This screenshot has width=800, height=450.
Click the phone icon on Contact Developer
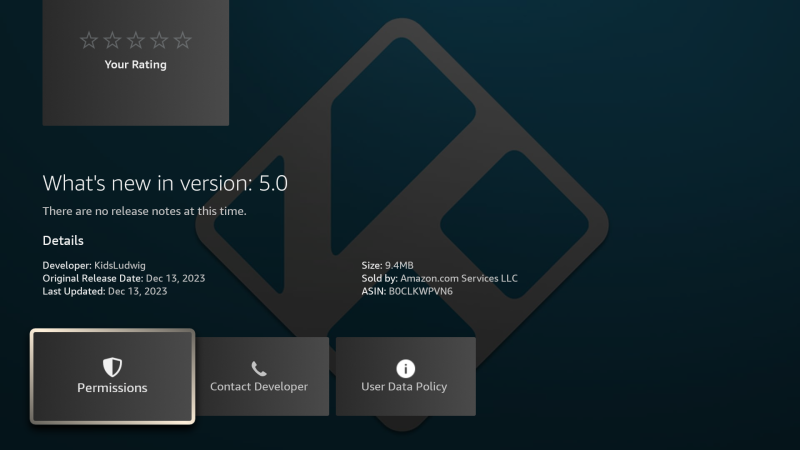point(259,368)
